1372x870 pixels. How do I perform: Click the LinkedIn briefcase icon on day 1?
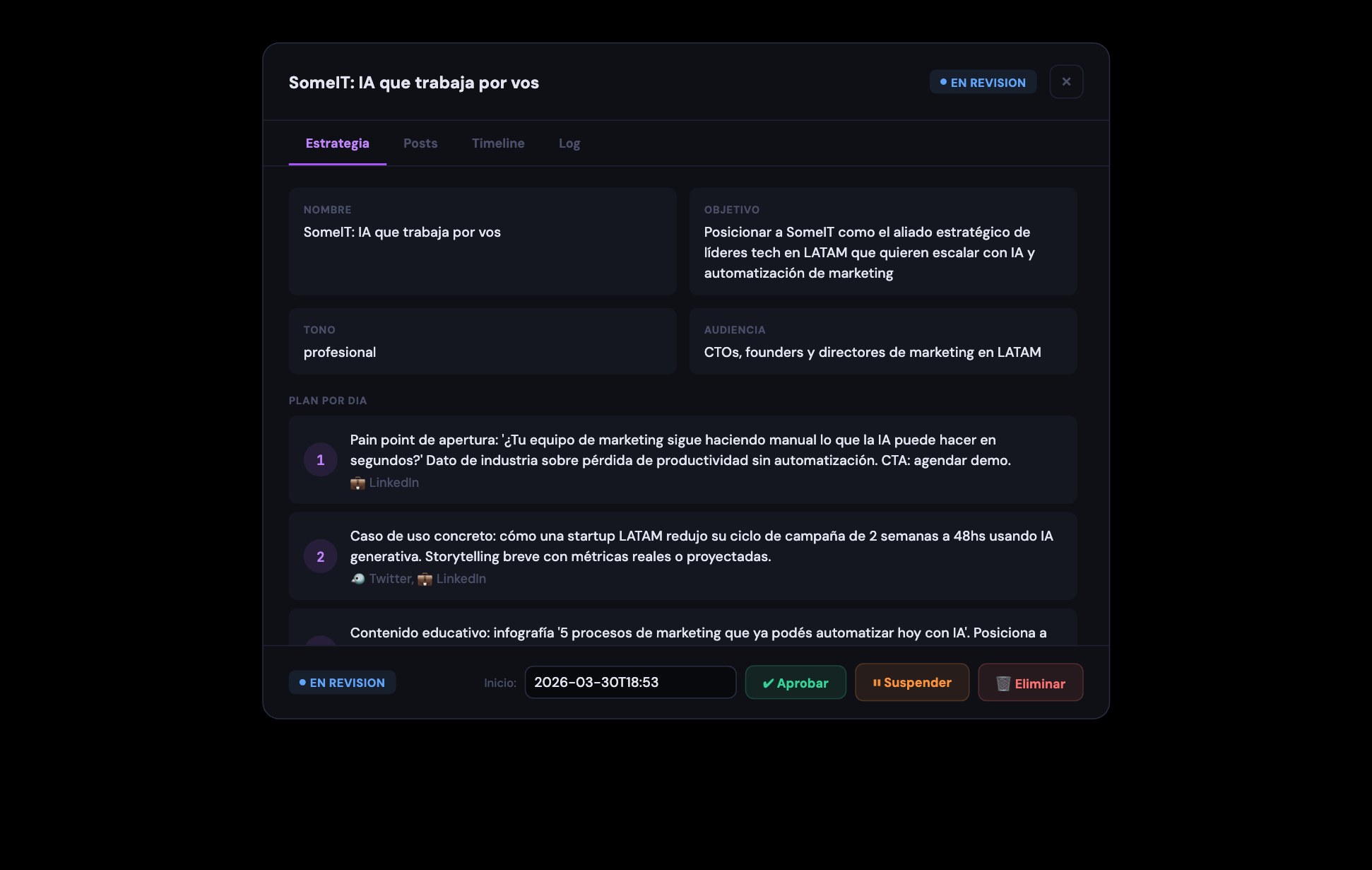357,483
